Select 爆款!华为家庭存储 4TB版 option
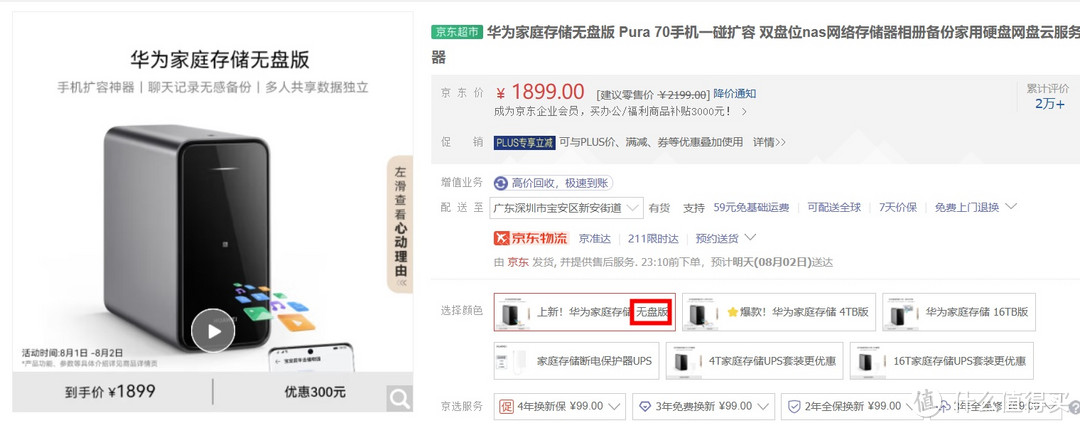This screenshot has height=428, width=1080. coord(779,312)
